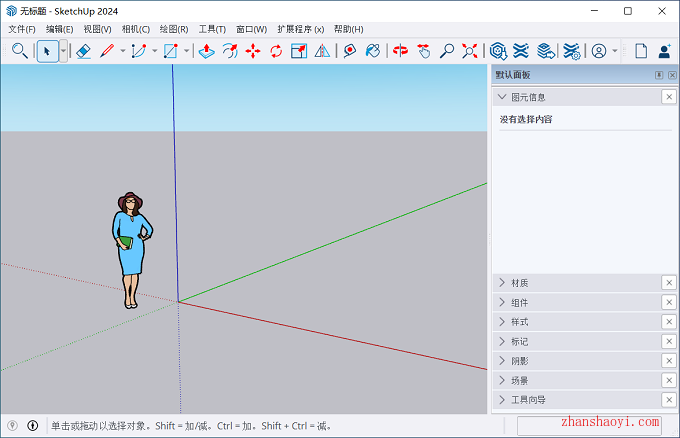
Task: Pin the 默认面板 tray
Action: [659, 75]
